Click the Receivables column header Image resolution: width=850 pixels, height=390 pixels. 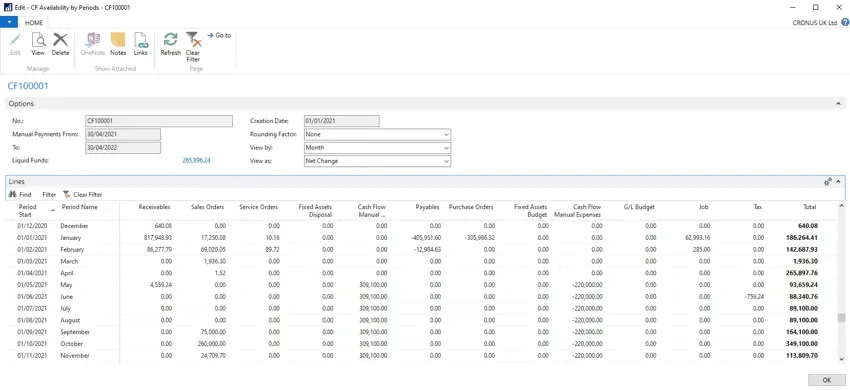pyautogui.click(x=154, y=207)
